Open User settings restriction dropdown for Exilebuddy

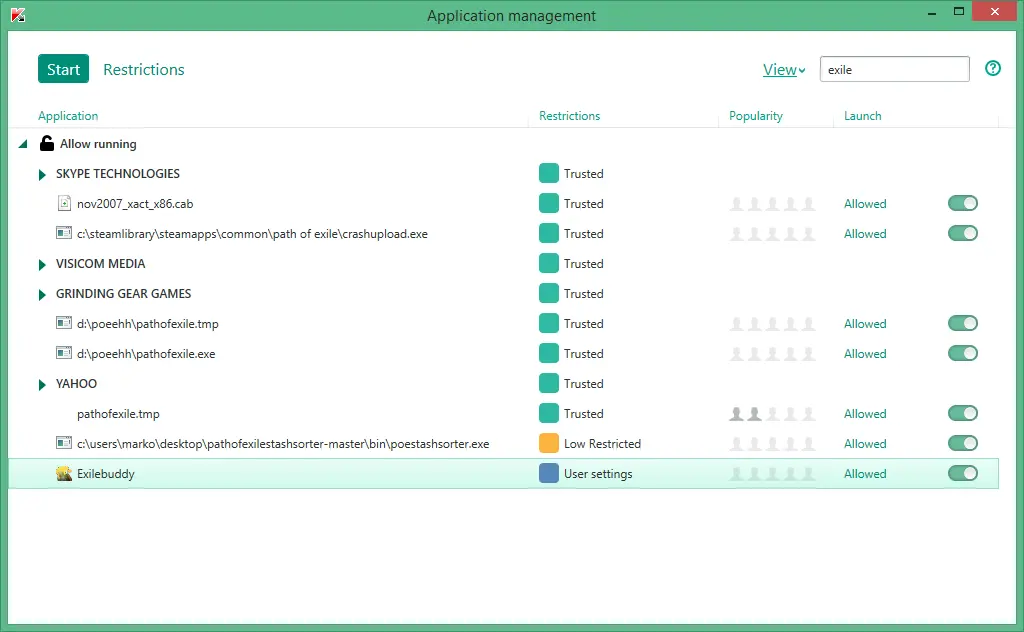click(x=586, y=474)
